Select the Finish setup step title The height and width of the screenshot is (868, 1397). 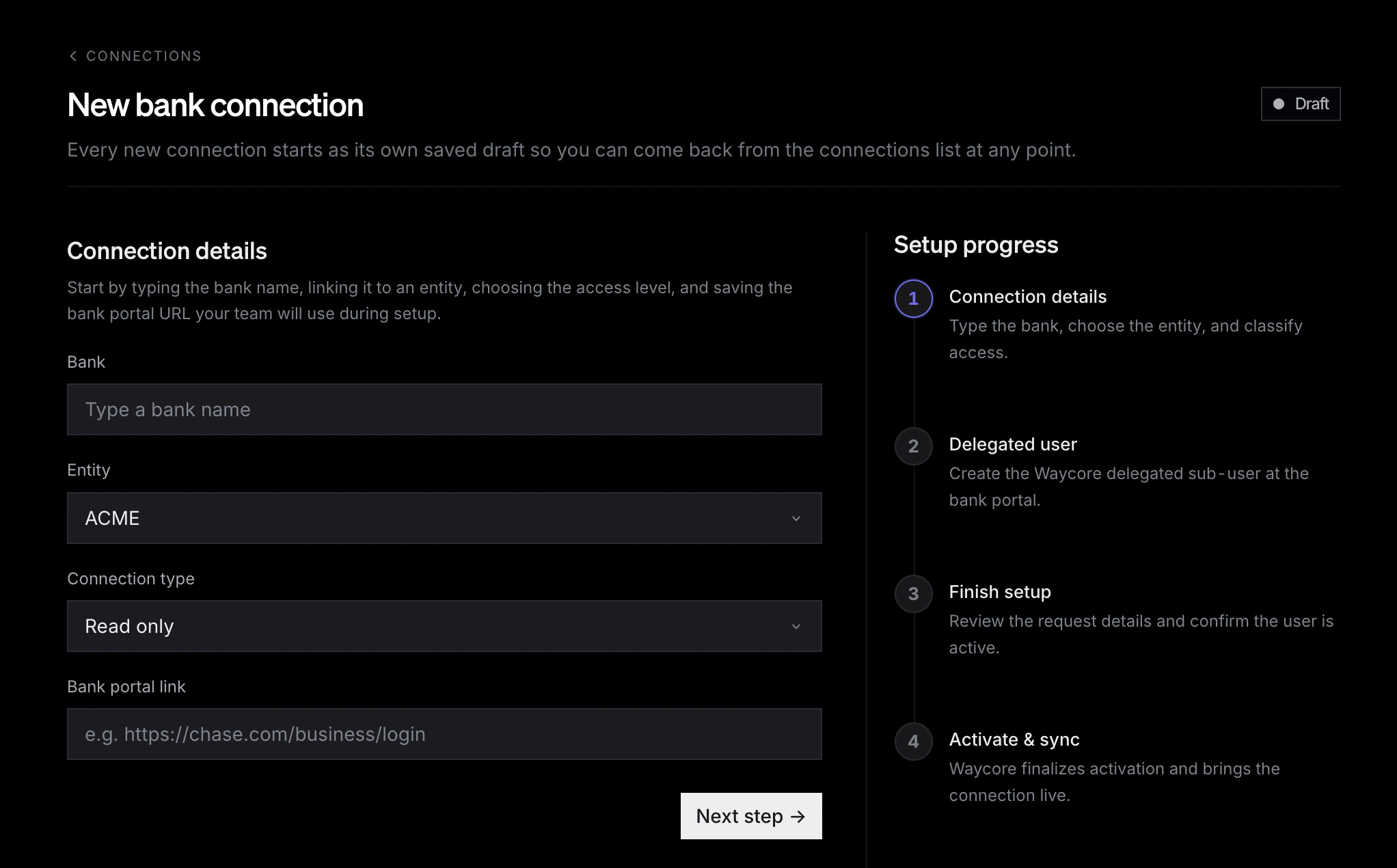tap(999, 592)
